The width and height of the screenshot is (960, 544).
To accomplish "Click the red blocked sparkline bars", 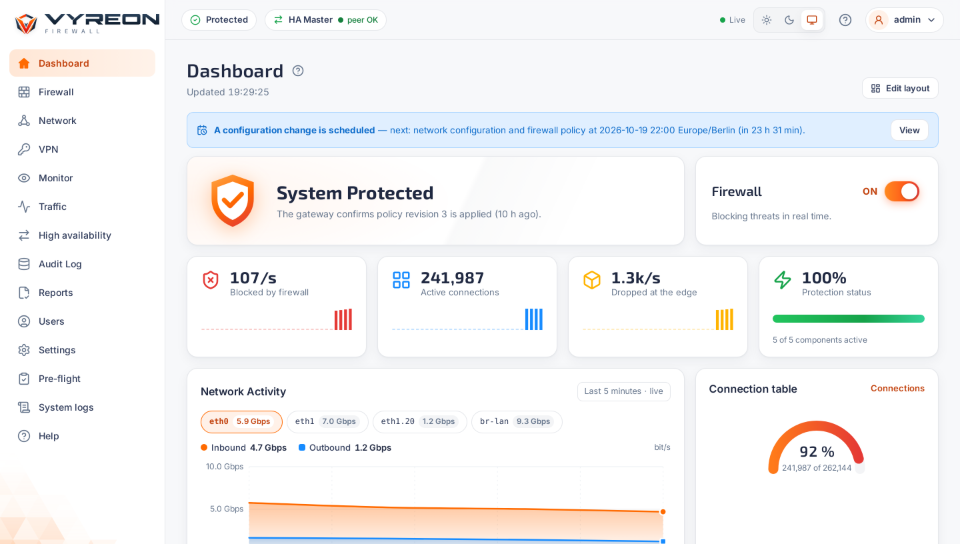I will click(x=343, y=319).
